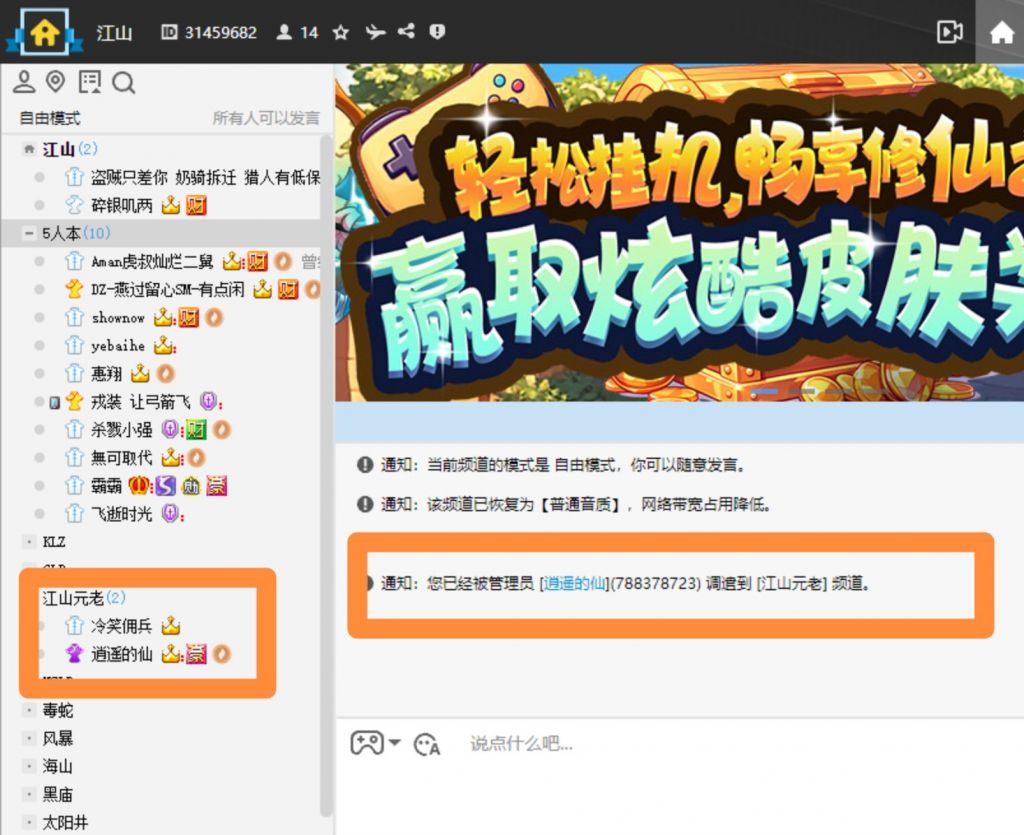Open the dropdown arrow next to the game controller
The height and width of the screenshot is (835, 1024).
coord(394,742)
